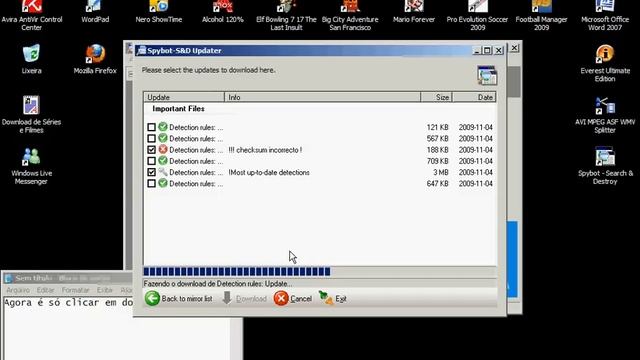Uncheck the 3 MB detection rules update

click(x=151, y=172)
